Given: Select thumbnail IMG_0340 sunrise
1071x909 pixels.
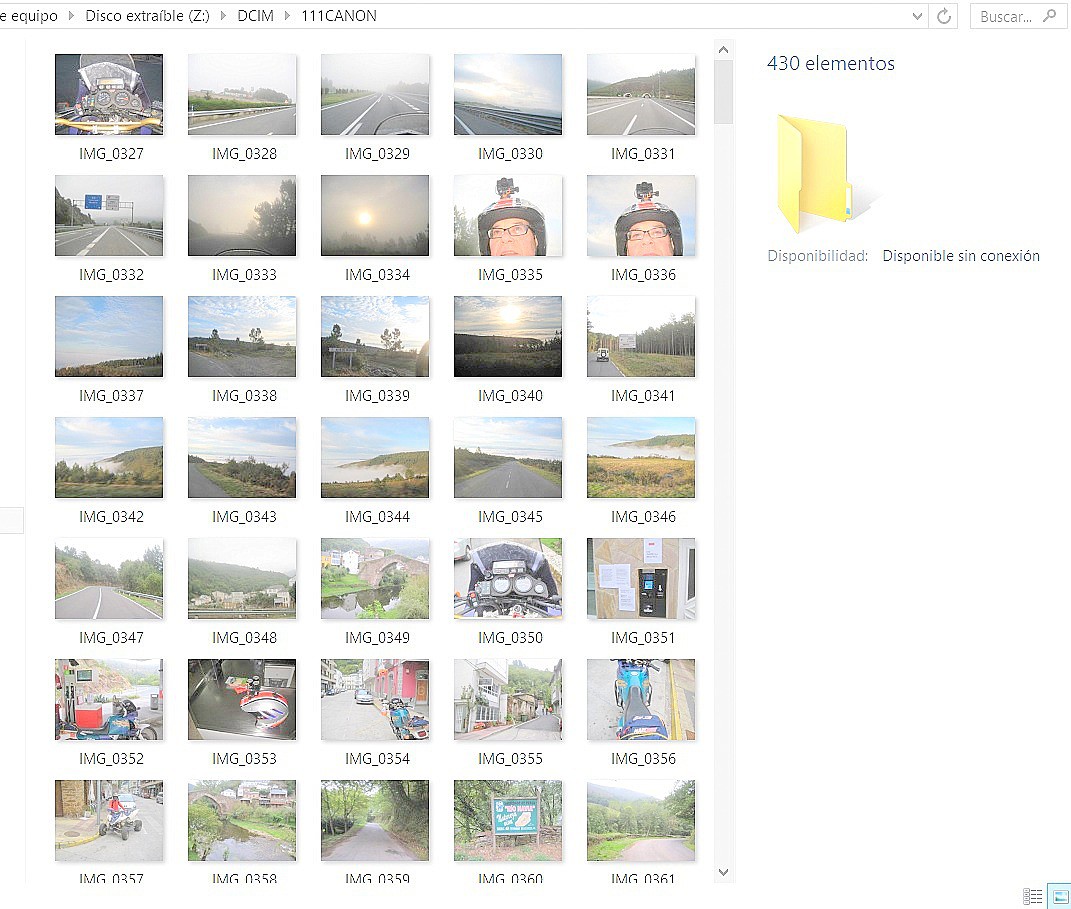Looking at the screenshot, I should tap(508, 336).
